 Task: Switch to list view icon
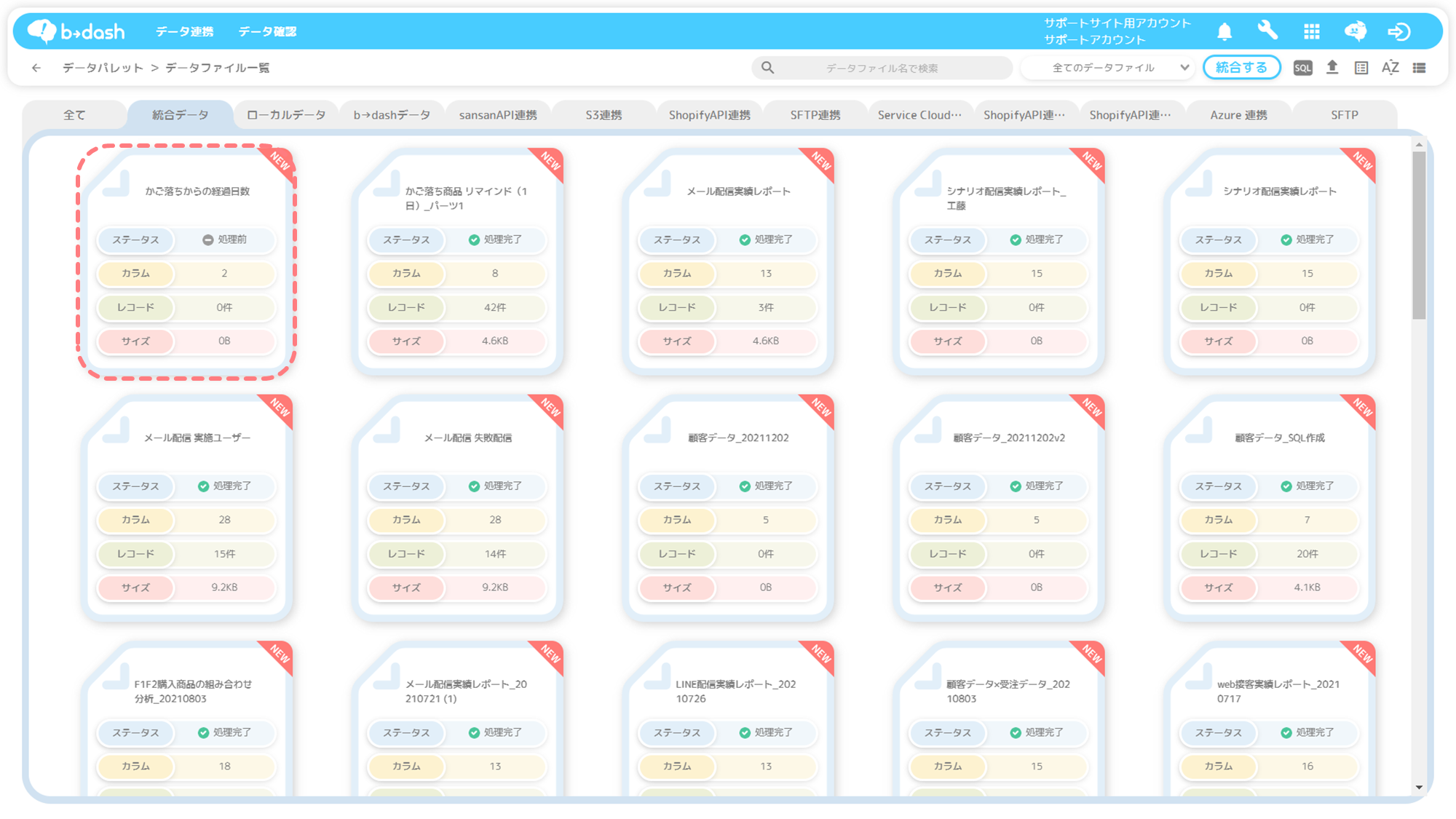[x=1420, y=68]
